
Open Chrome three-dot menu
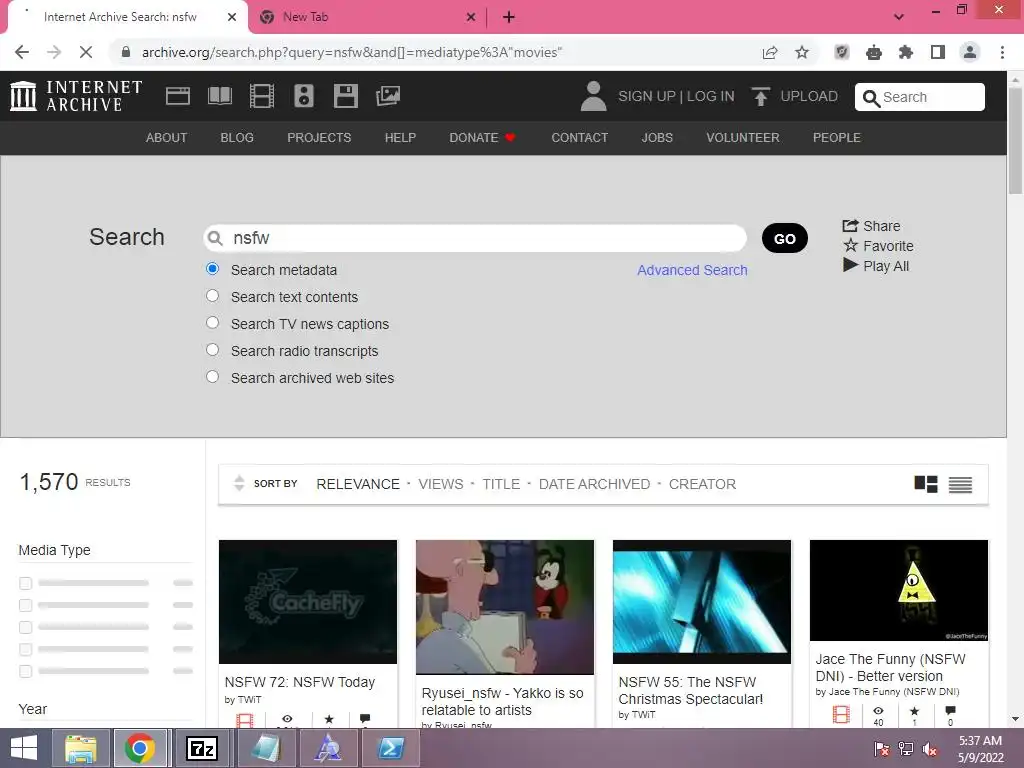(1002, 52)
